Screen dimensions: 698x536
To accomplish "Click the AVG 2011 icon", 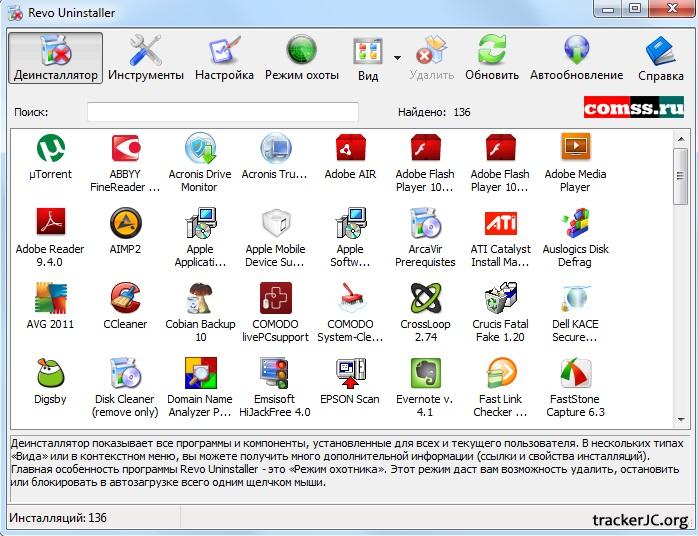I will (50, 298).
